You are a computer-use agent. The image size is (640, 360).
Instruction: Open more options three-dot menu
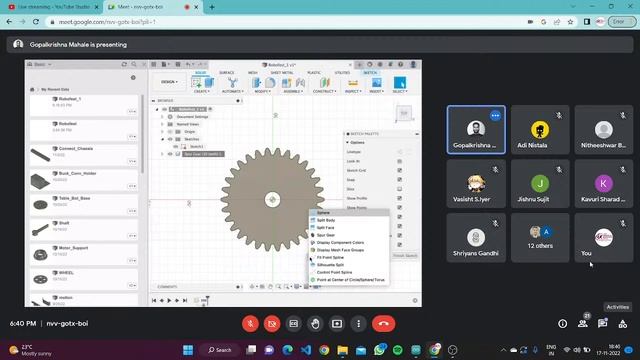(358, 324)
